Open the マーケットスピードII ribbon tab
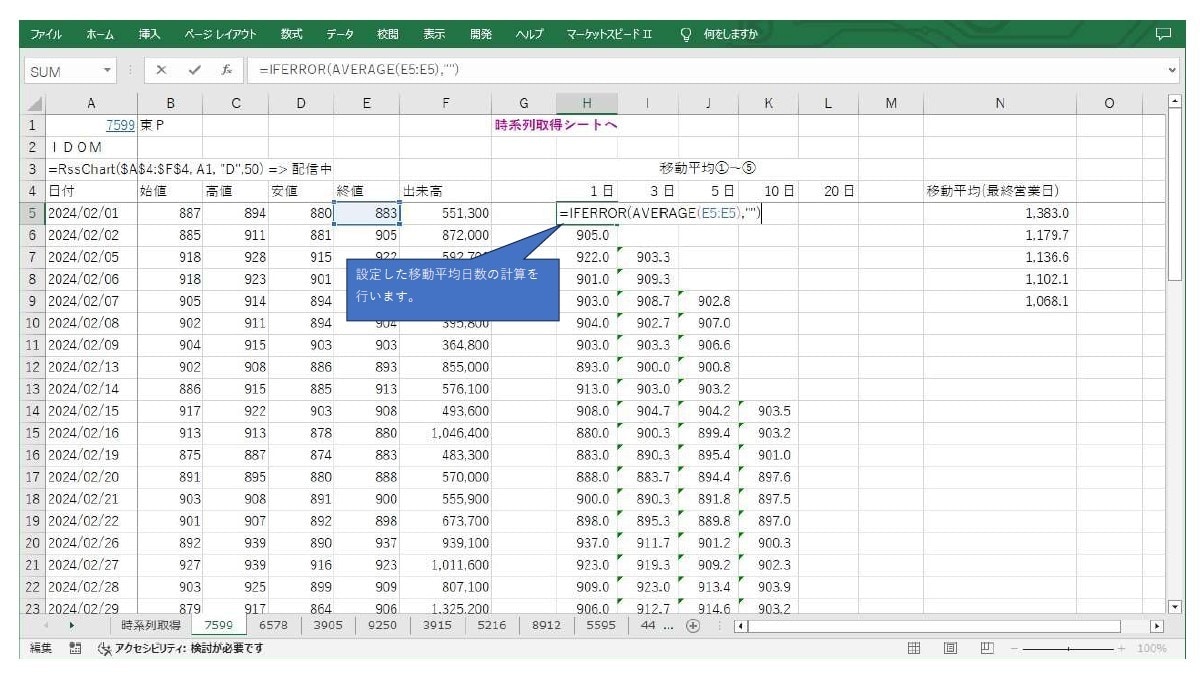 point(610,33)
